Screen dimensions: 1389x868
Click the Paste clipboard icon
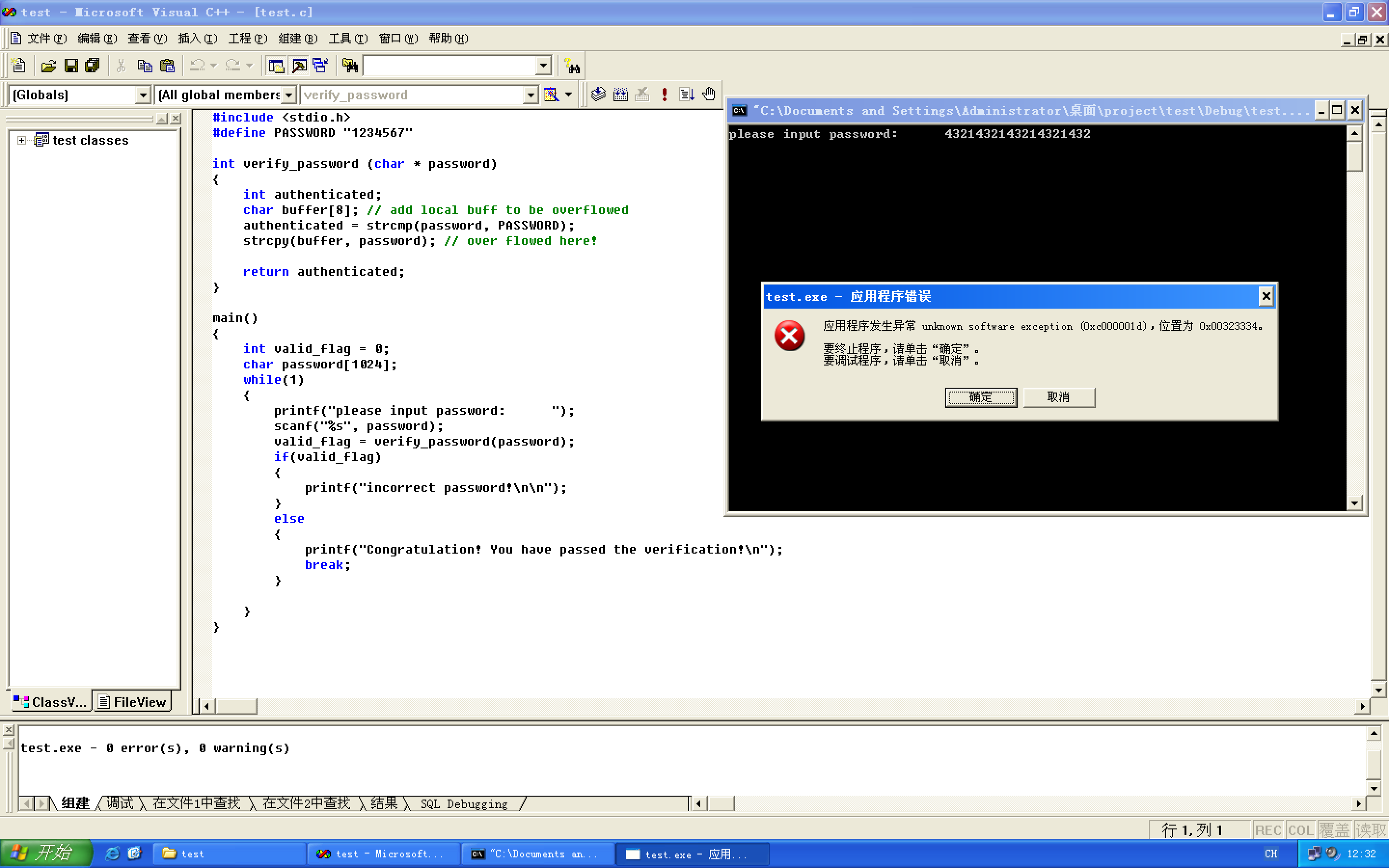coord(167,66)
